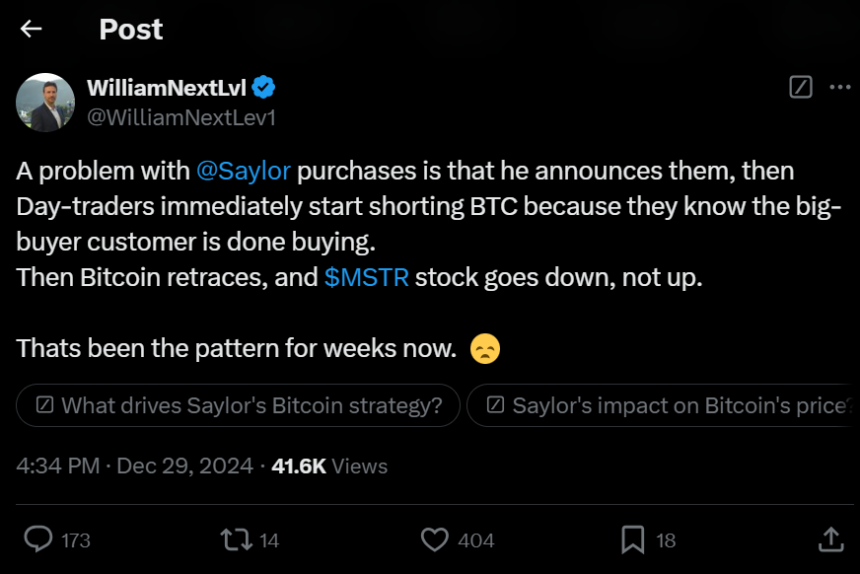Open the @Saylor mention link
The width and height of the screenshot is (860, 574).
pos(243,171)
